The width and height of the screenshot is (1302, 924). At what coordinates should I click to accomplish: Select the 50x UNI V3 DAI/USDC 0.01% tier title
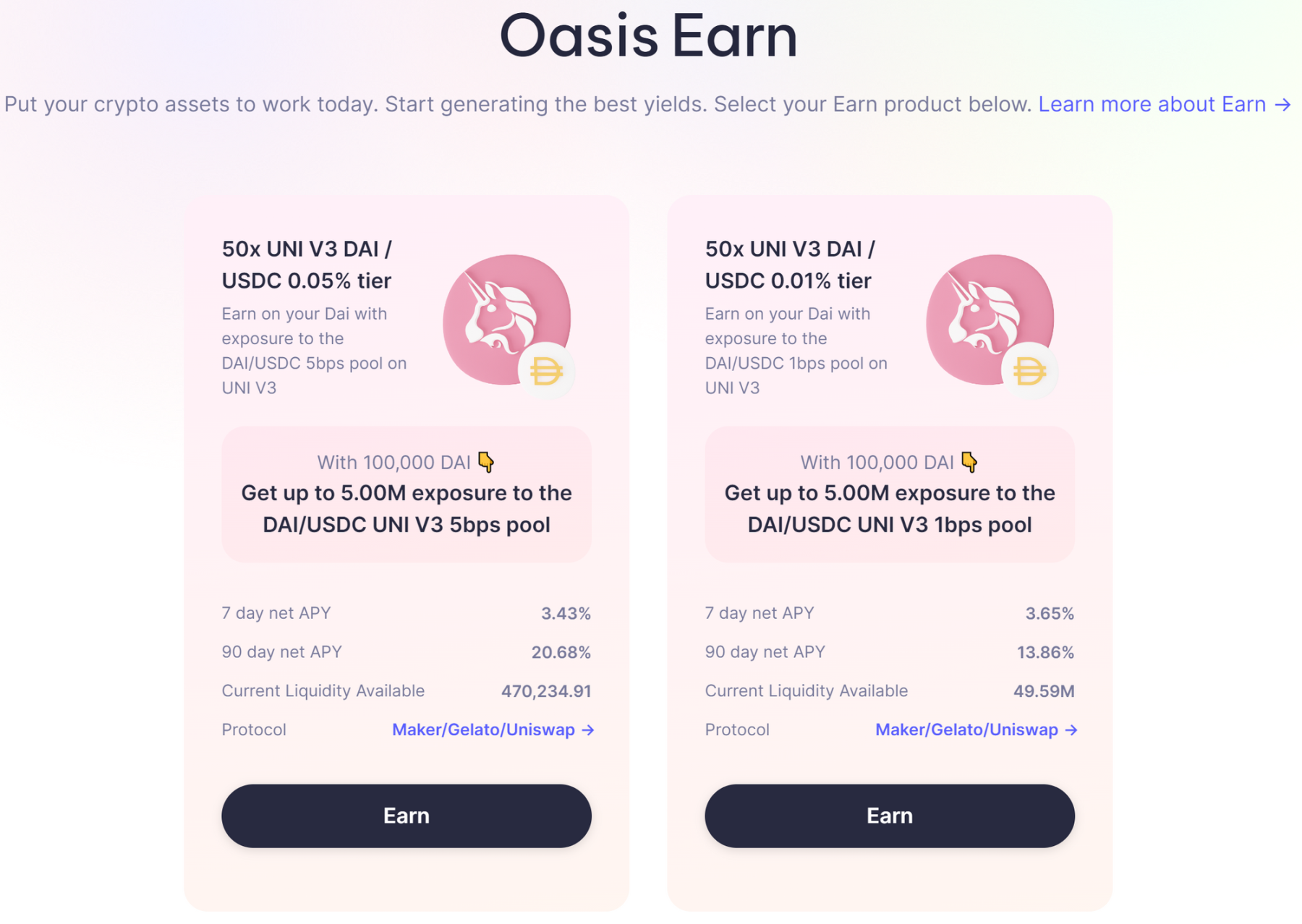(789, 265)
